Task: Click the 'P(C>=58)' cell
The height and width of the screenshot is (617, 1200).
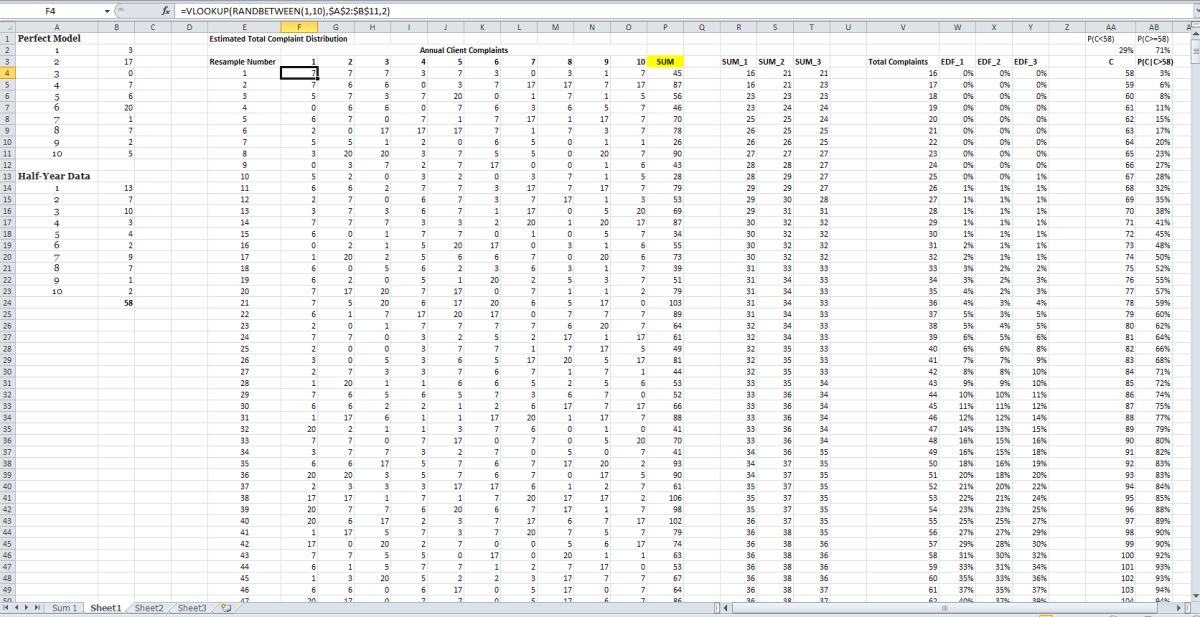Action: (x=1155, y=38)
